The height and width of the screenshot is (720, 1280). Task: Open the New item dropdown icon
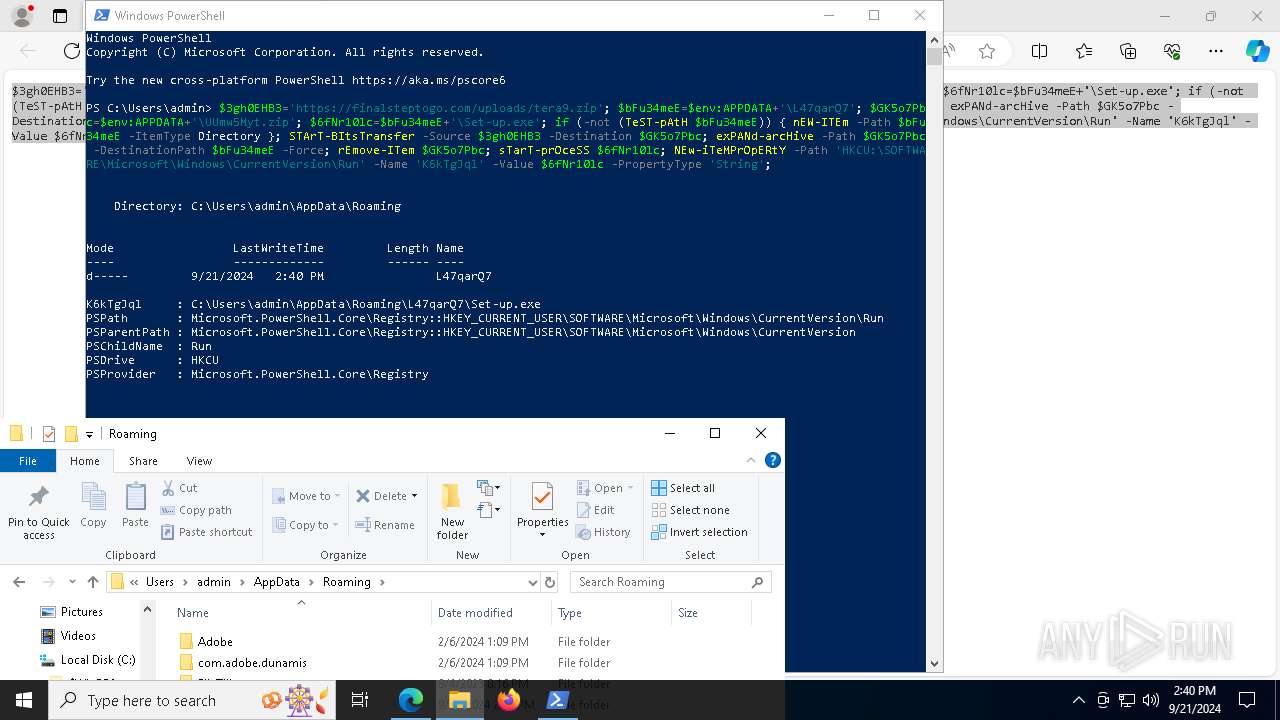point(489,488)
